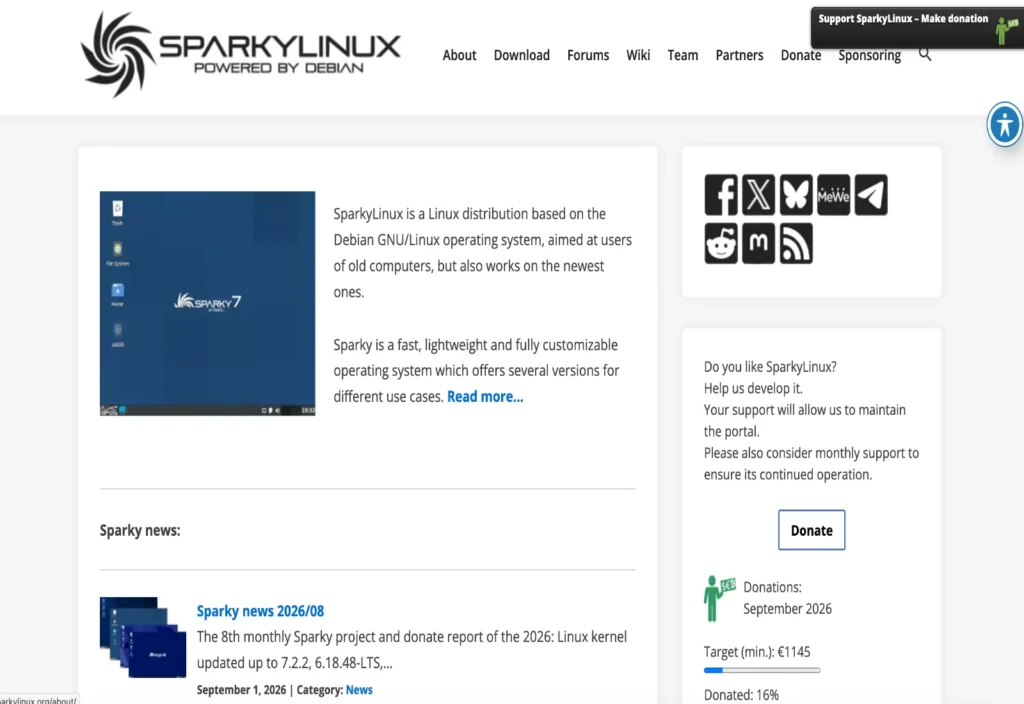The width and height of the screenshot is (1024, 704).
Task: Follow the Read more... link
Action: click(x=485, y=396)
